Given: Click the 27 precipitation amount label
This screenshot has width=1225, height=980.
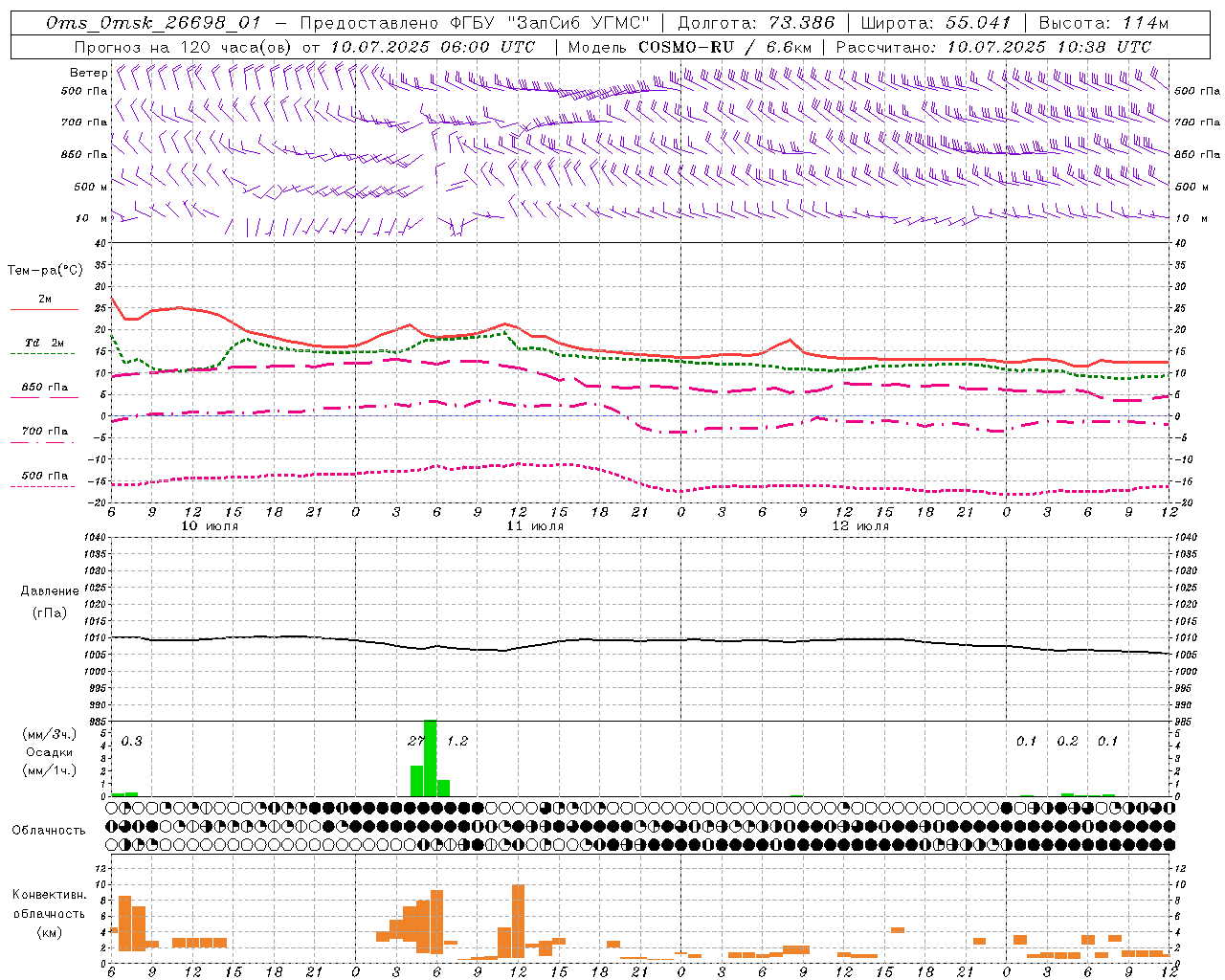Looking at the screenshot, I should pyautogui.click(x=415, y=742).
